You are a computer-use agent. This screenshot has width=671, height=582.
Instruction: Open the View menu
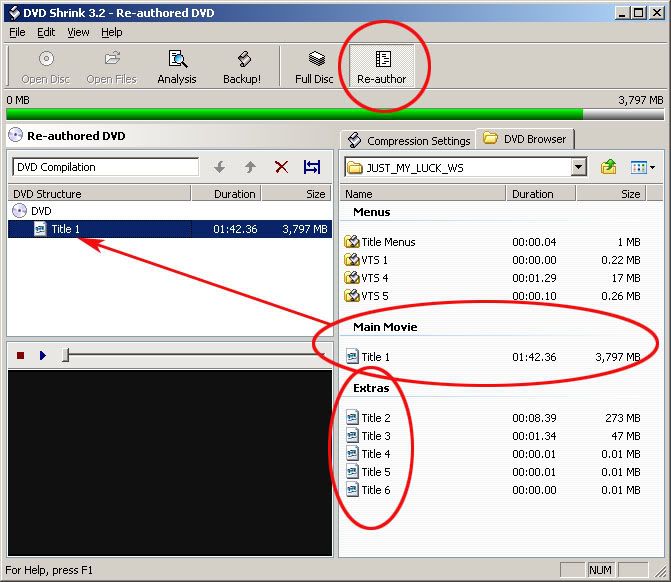tap(78, 33)
